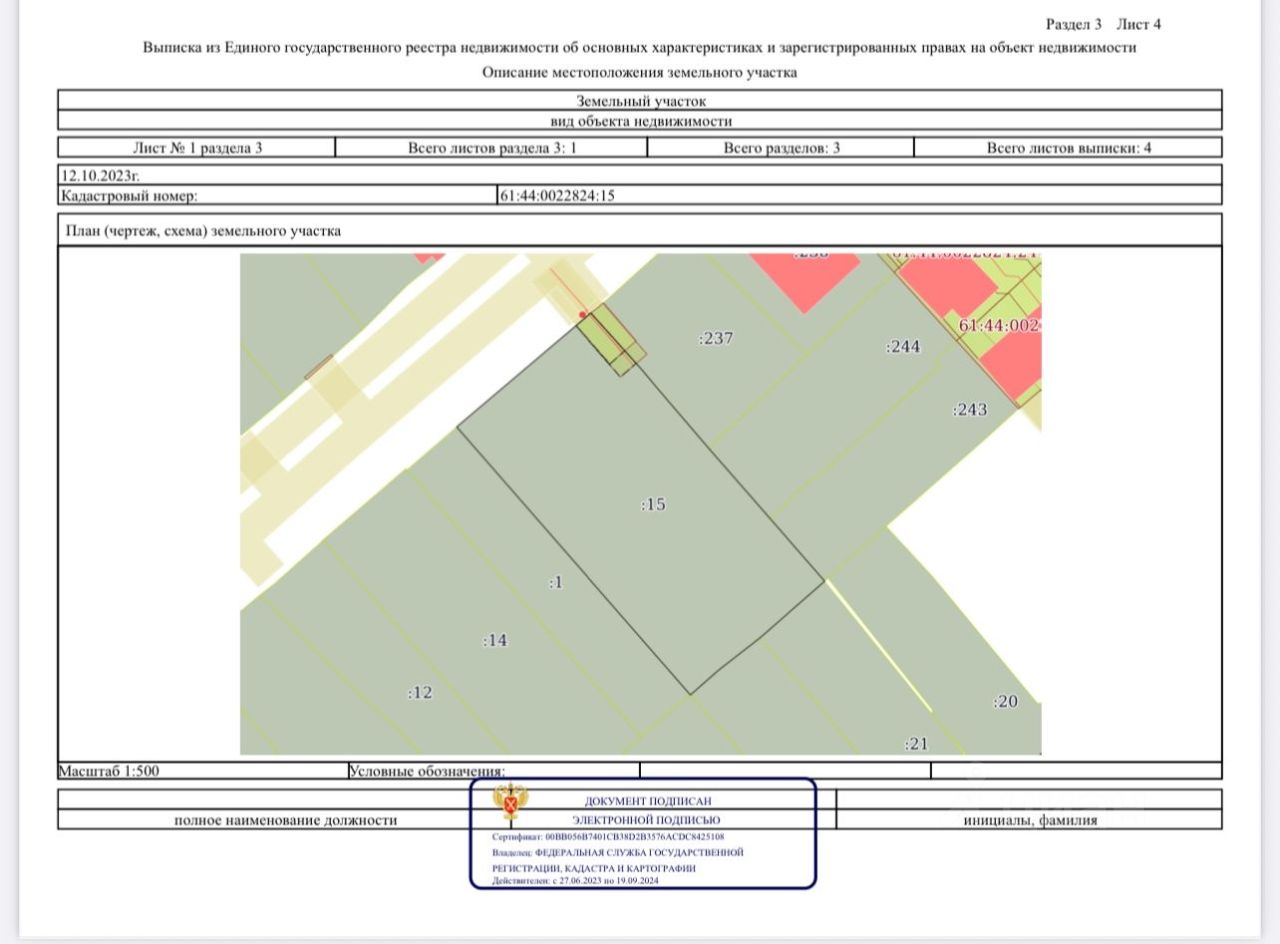
Task: Click parcel label ":12" on the plan
Action: [x=420, y=692]
